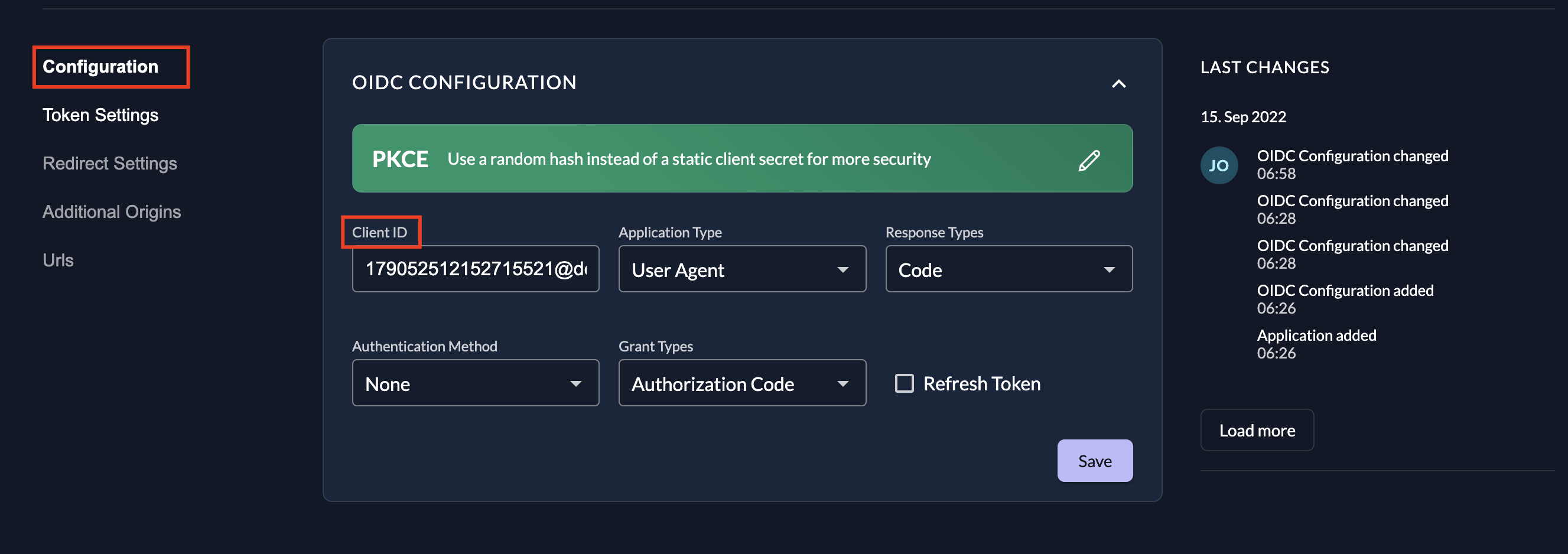The width and height of the screenshot is (1568, 554).
Task: Collapse the OIDC Configuration panel chevron
Action: coord(1118,84)
